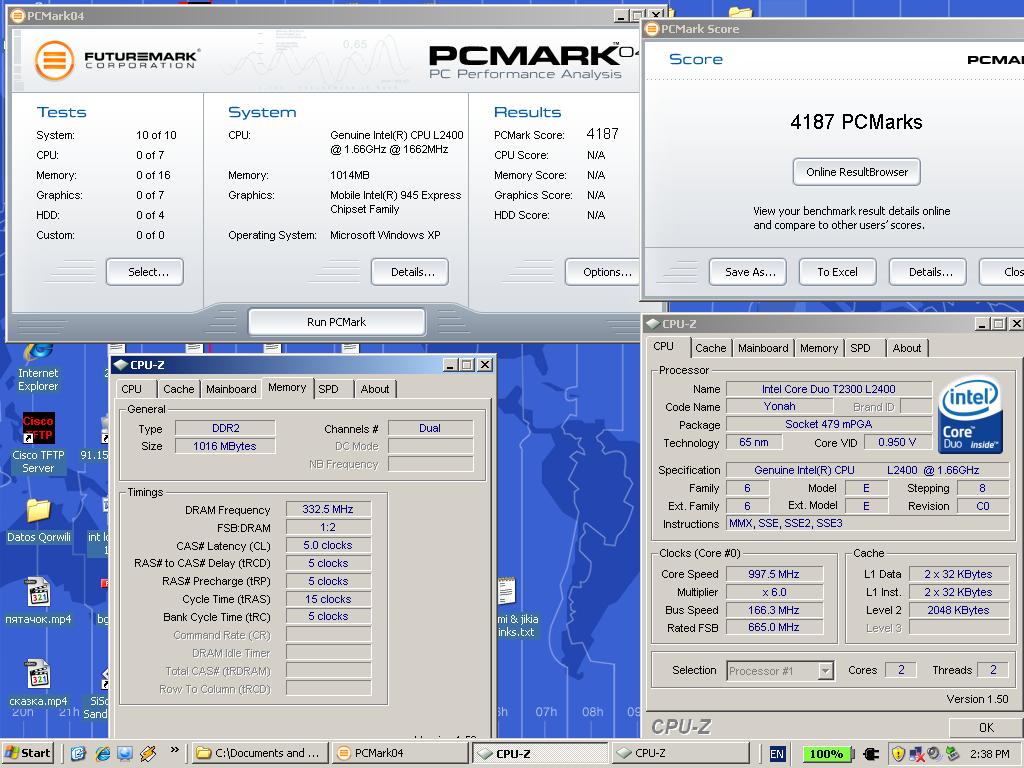Viewport: 1024px width, 768px height.
Task: Click the Level 2 2048 KBytes field
Action: 958,610
